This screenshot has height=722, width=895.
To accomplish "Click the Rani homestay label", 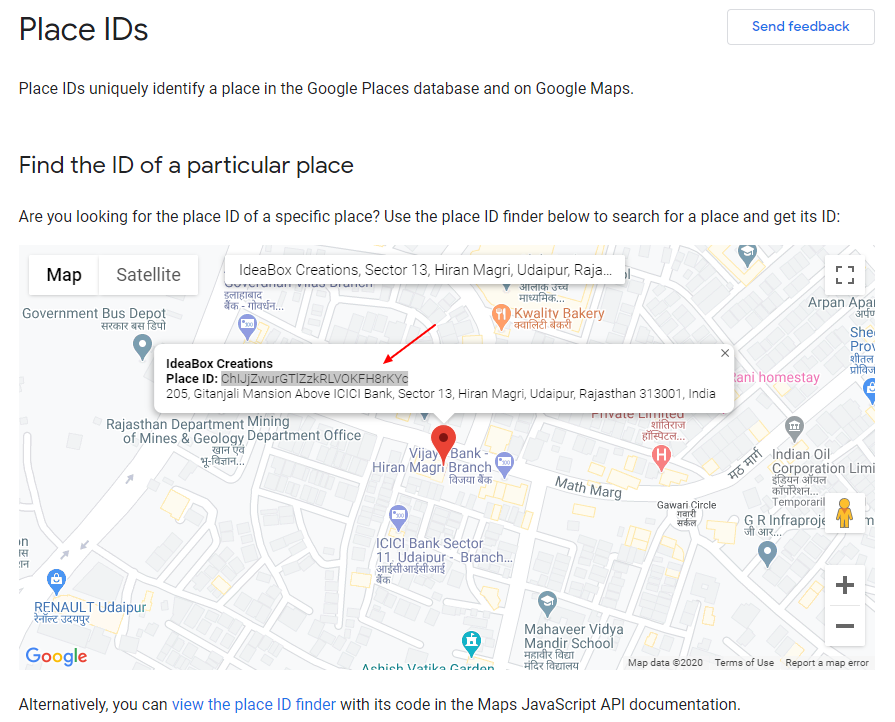I will click(776, 377).
